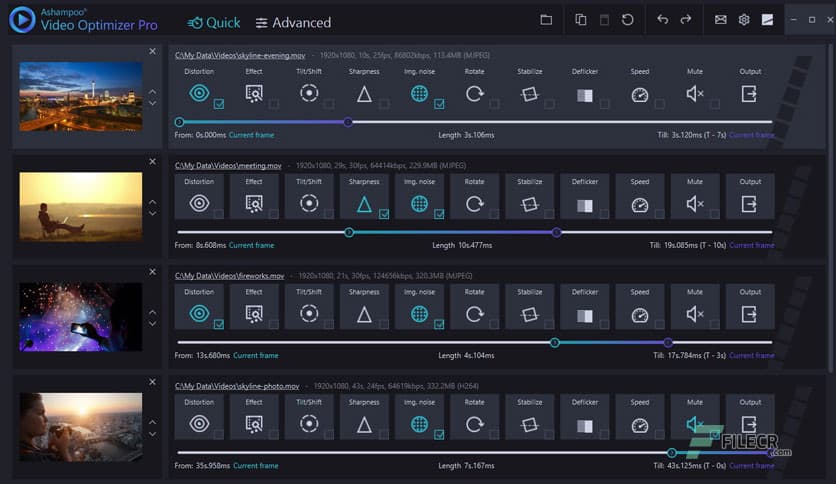Select Deflicker icon for skyline-evening.mov
Screen dimensions: 836x484
(x=585, y=95)
